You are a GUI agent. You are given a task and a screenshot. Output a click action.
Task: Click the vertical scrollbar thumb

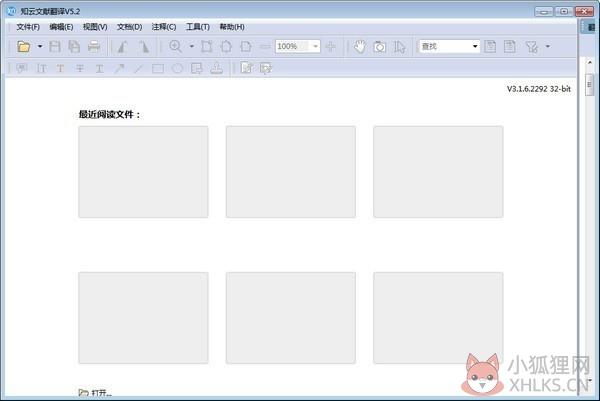(590, 84)
